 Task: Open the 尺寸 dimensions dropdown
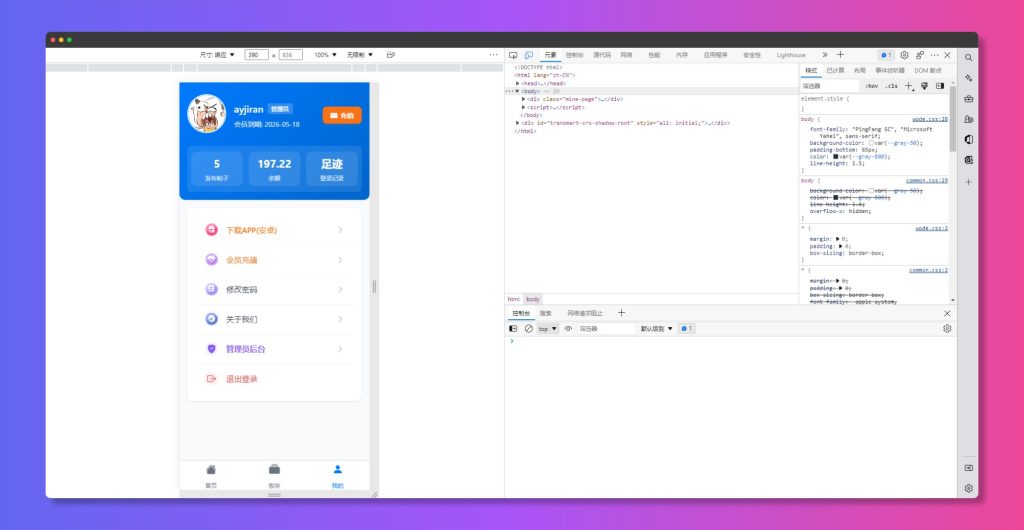[x=217, y=55]
